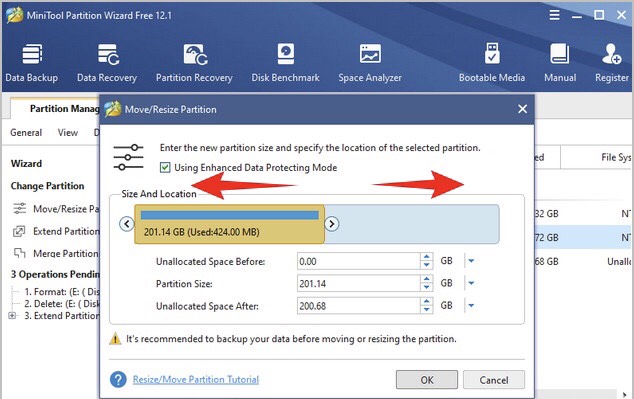
Task: Click the Unallocated Space Before input field
Action: click(359, 261)
